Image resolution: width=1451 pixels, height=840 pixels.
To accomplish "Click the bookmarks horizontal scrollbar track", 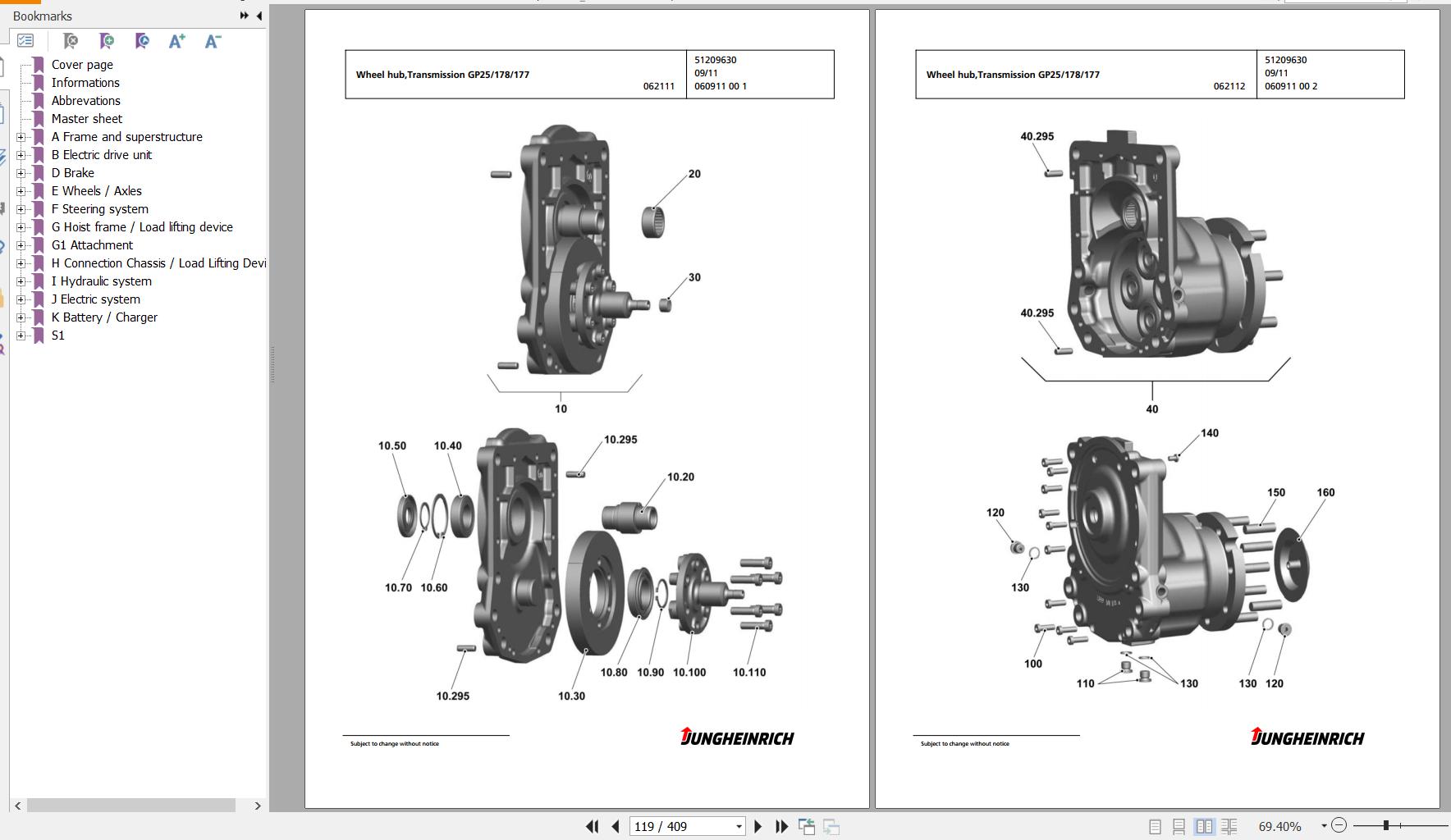I will tap(131, 806).
